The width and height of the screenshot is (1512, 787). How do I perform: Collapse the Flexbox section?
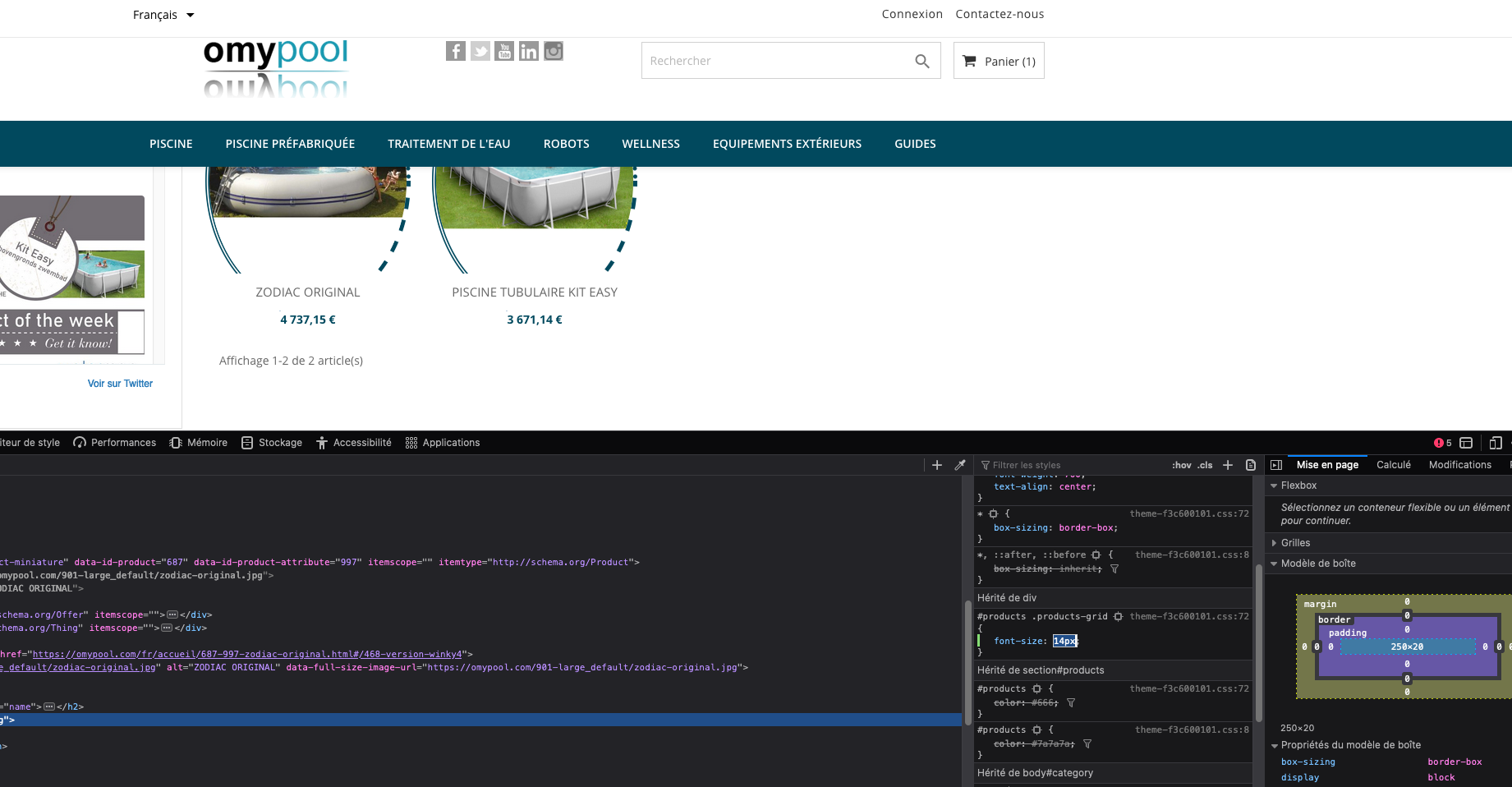click(x=1274, y=486)
